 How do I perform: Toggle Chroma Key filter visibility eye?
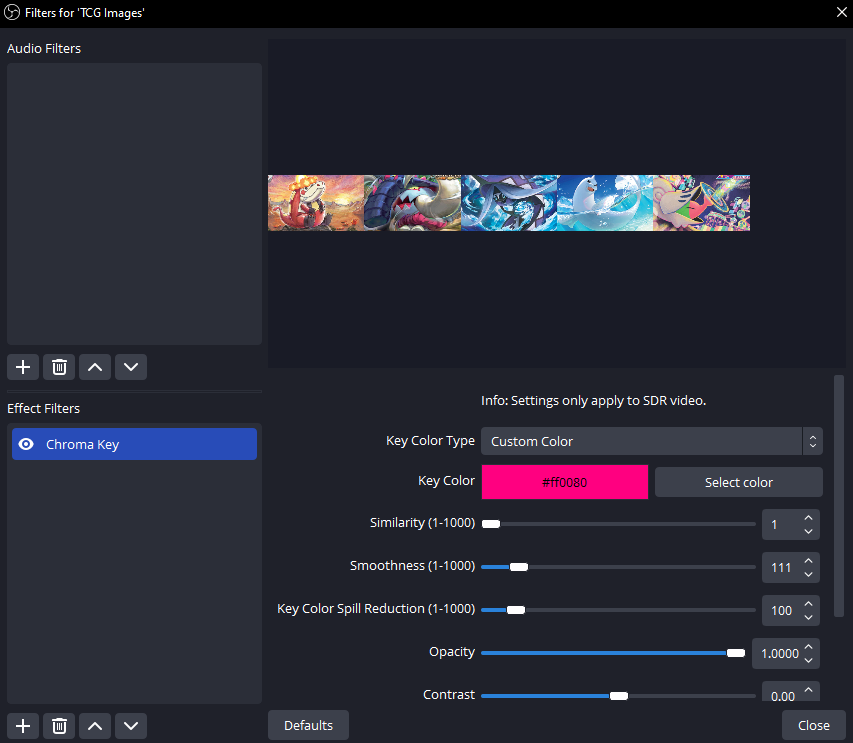click(x=26, y=444)
